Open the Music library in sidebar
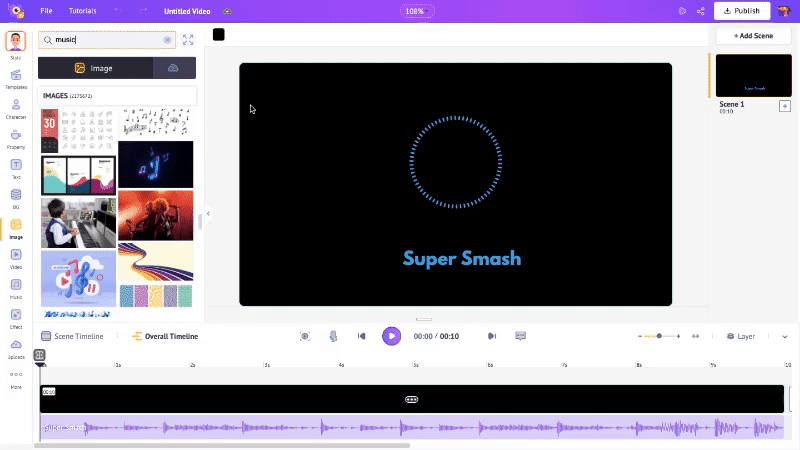 click(x=16, y=287)
